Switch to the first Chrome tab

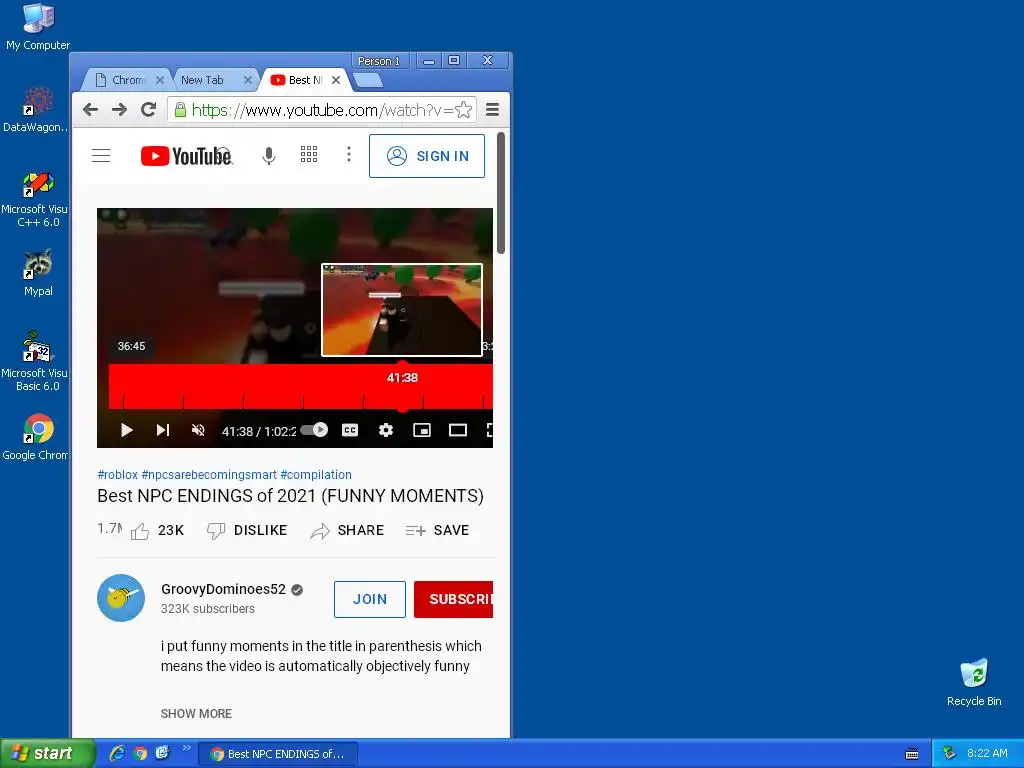[127, 80]
